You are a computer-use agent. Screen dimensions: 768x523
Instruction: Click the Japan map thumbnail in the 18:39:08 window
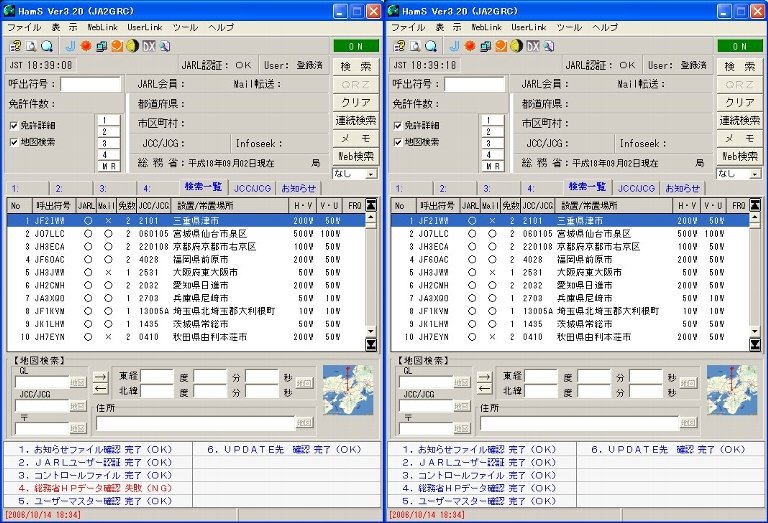pyautogui.click(x=348, y=390)
